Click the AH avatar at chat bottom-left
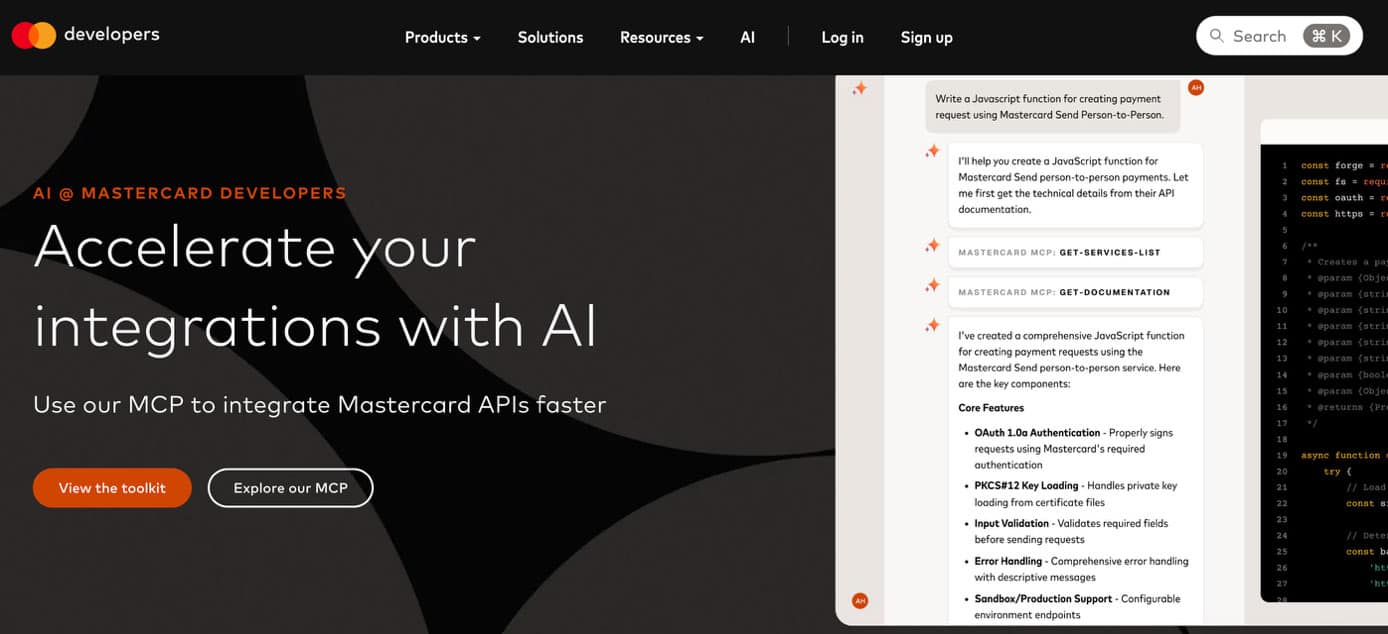Viewport: 1388px width, 634px height. click(860, 601)
